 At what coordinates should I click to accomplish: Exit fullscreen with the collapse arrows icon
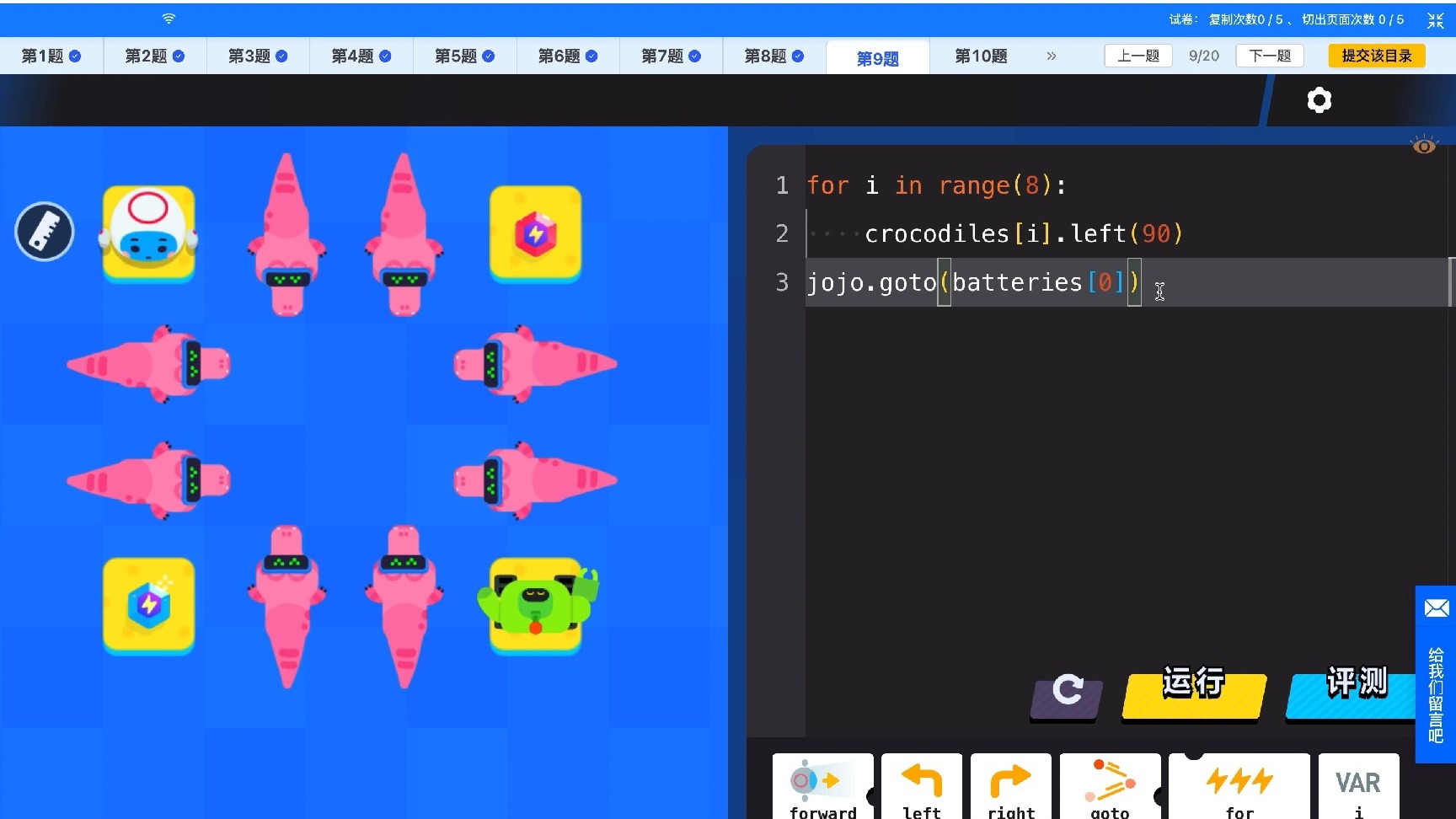coord(1436,20)
